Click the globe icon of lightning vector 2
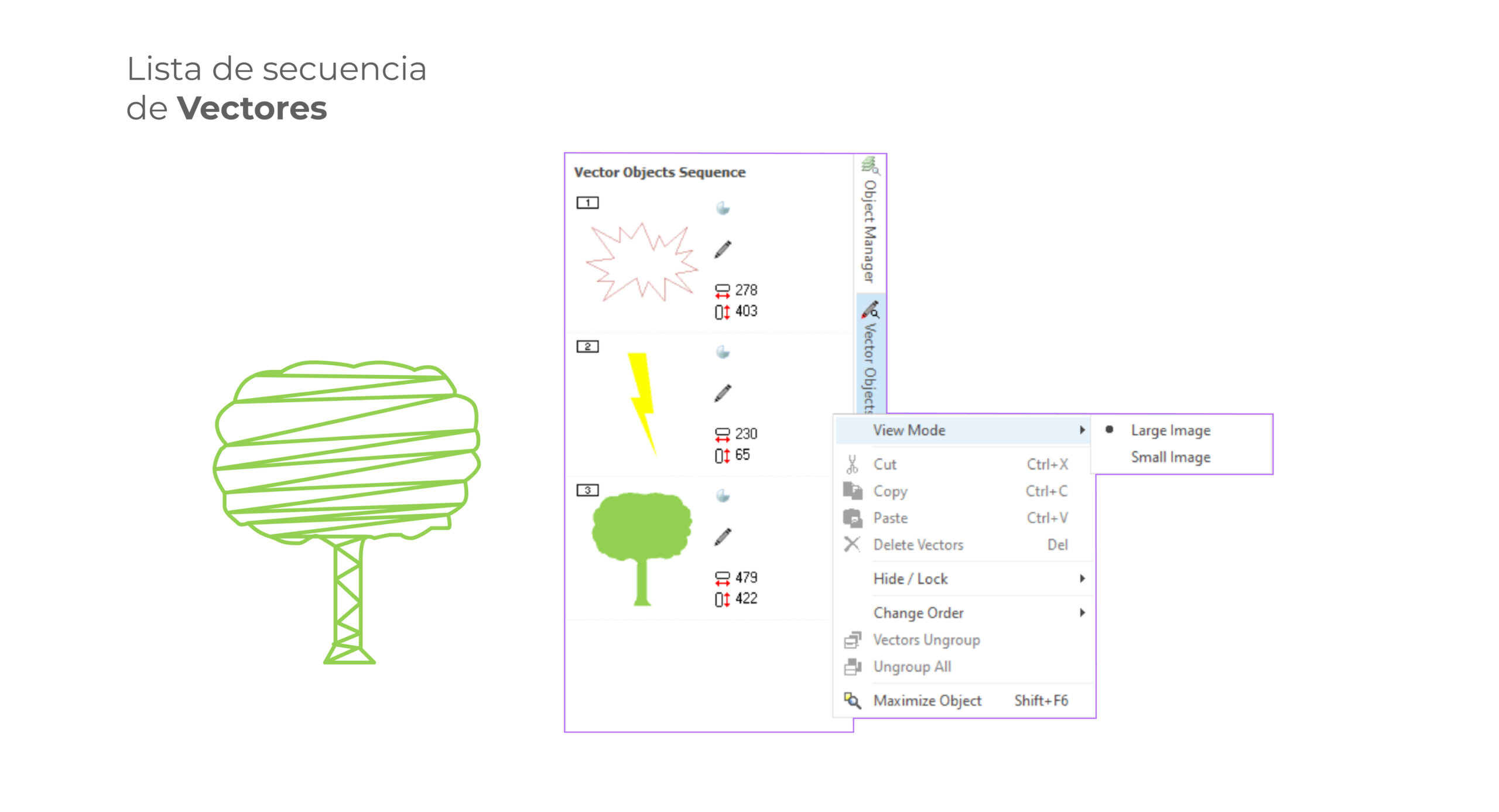Image resolution: width=1499 pixels, height=812 pixels. click(x=723, y=352)
